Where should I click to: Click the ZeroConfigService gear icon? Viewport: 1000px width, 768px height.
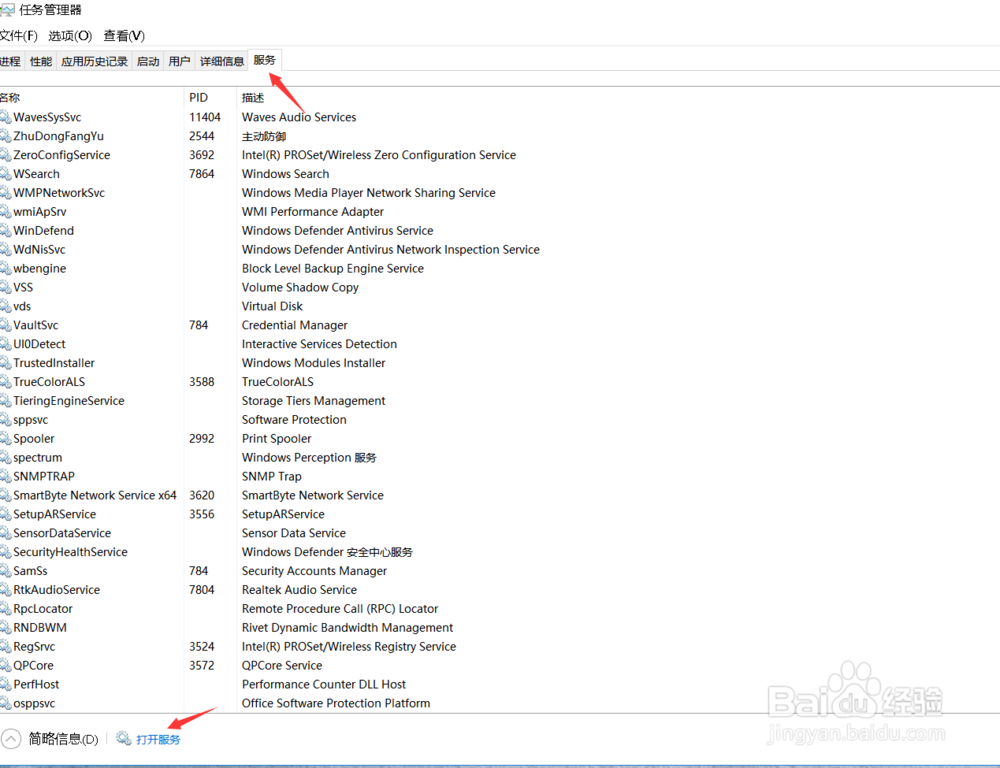click(x=5, y=155)
